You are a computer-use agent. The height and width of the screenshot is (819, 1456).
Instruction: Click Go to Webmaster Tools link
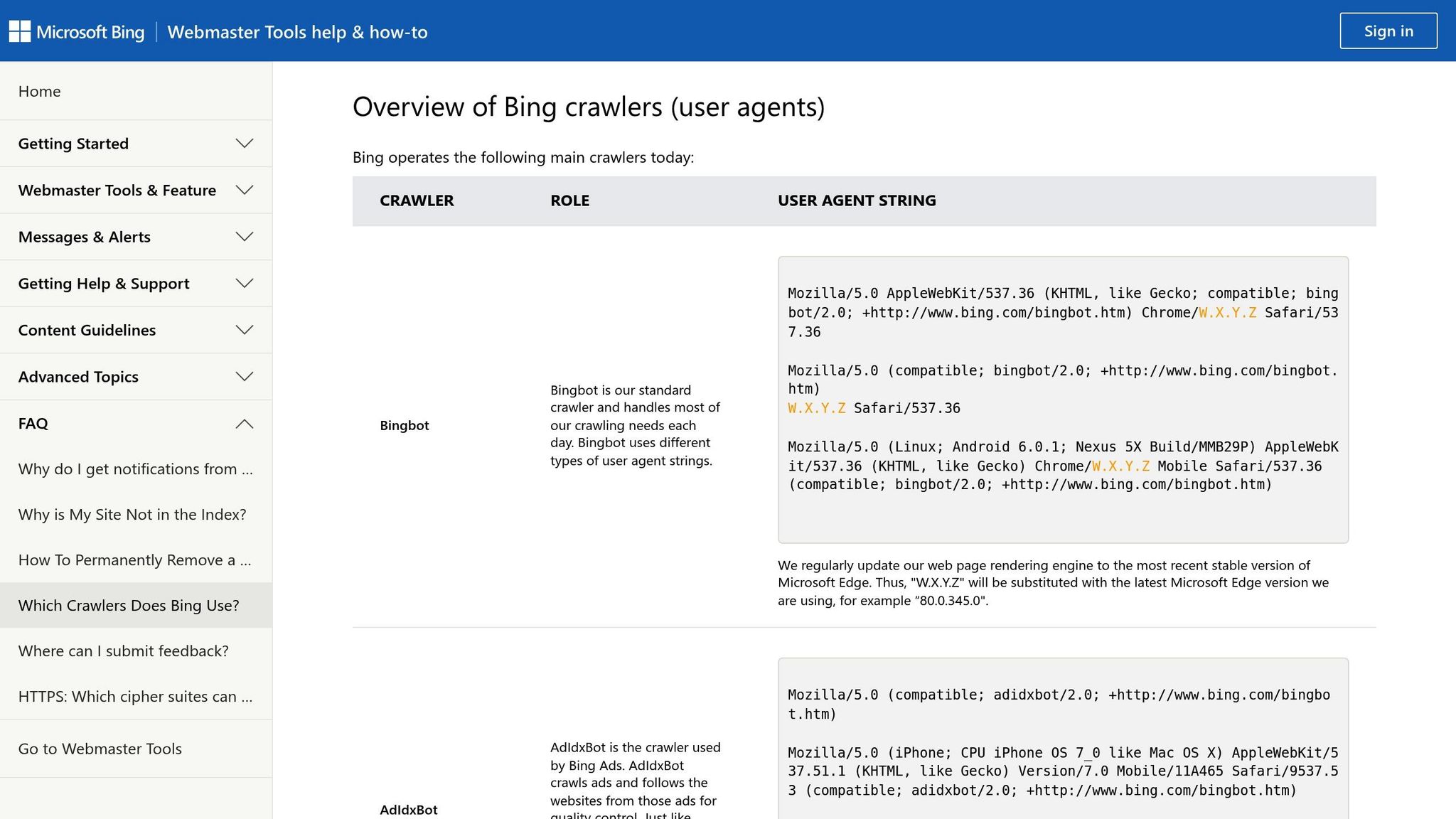coord(100,749)
